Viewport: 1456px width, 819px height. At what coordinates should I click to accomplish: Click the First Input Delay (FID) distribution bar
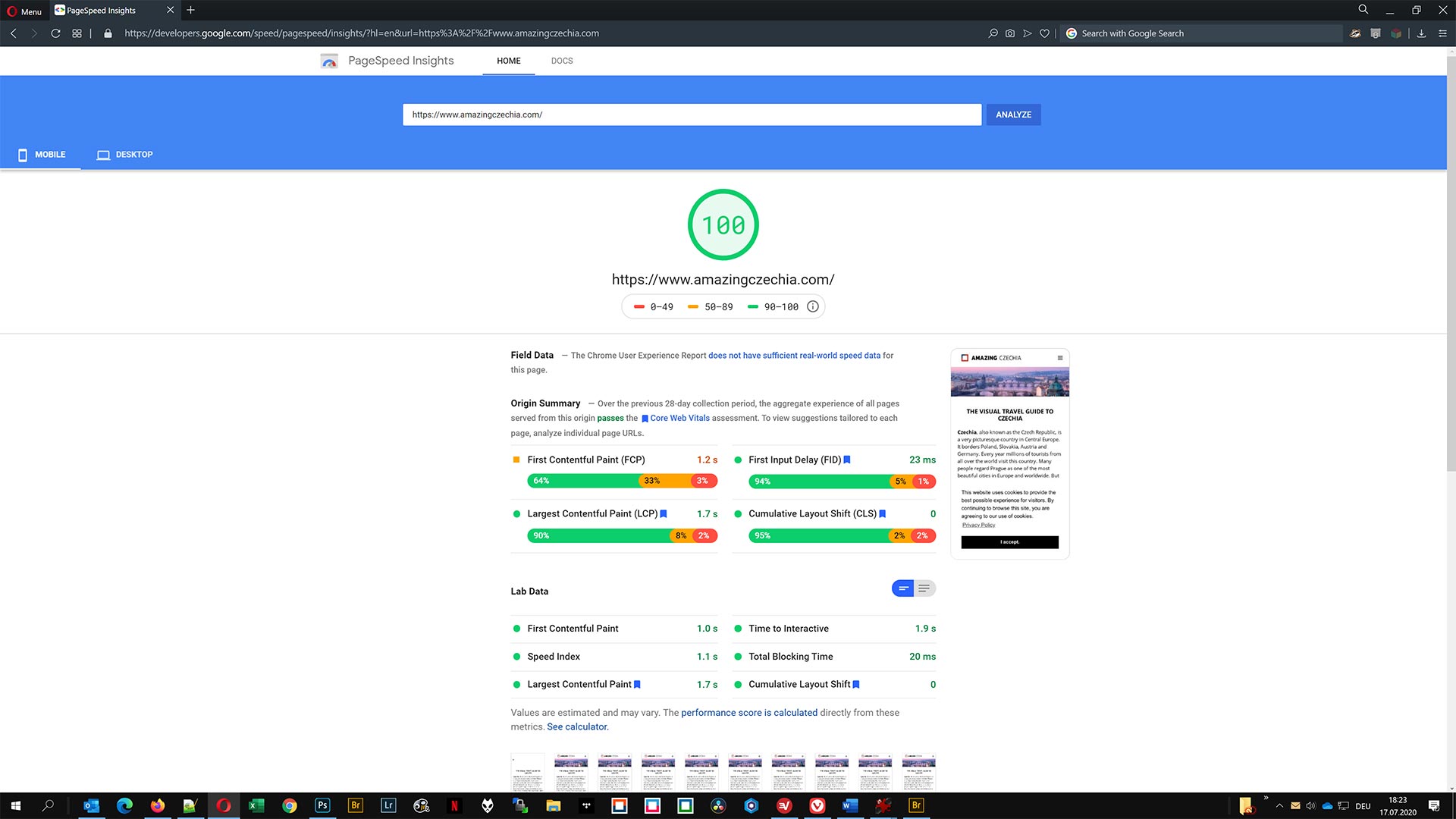point(842,482)
